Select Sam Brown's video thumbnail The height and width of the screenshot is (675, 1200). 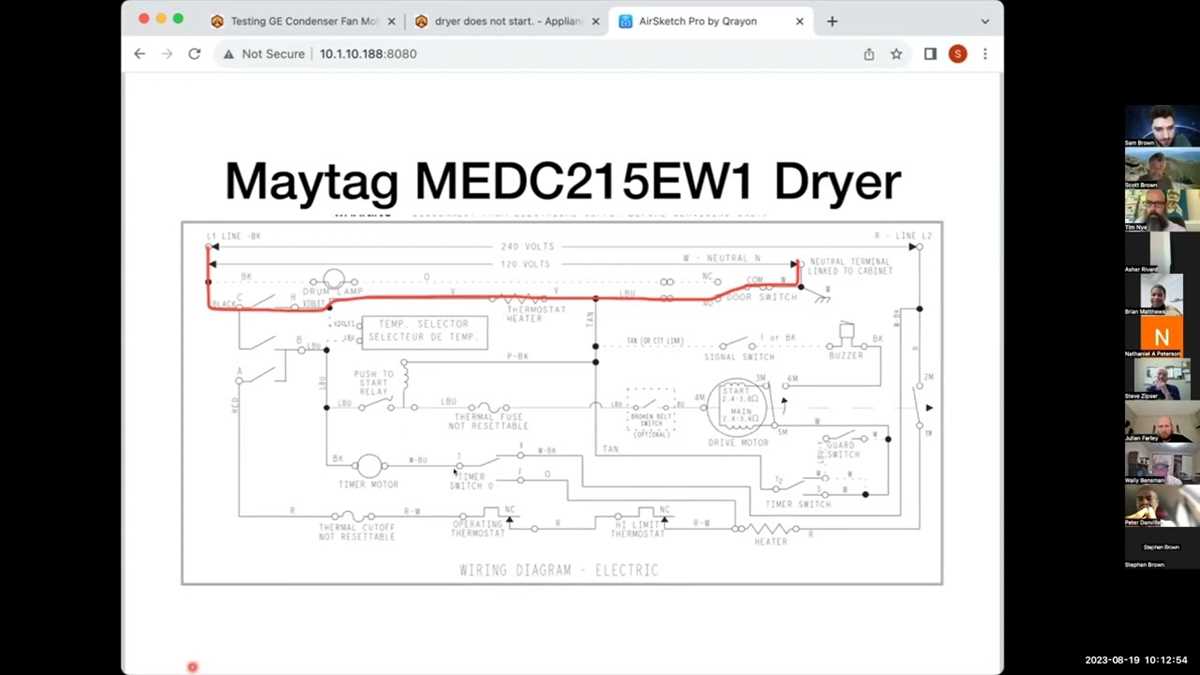click(x=1161, y=126)
